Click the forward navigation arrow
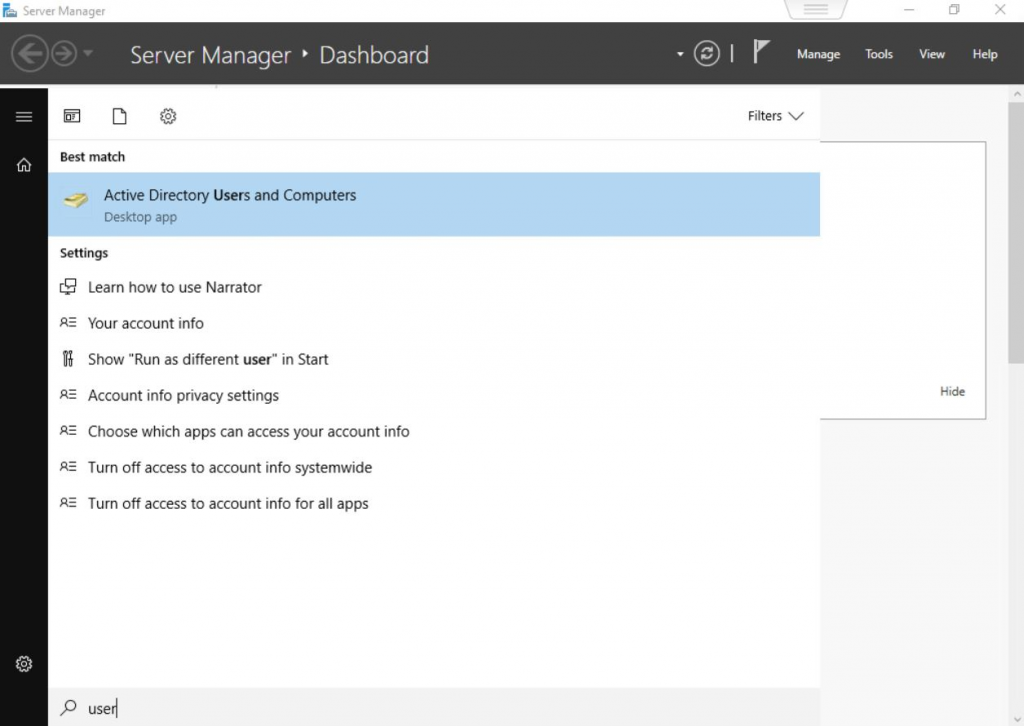1024x726 pixels. pos(63,54)
